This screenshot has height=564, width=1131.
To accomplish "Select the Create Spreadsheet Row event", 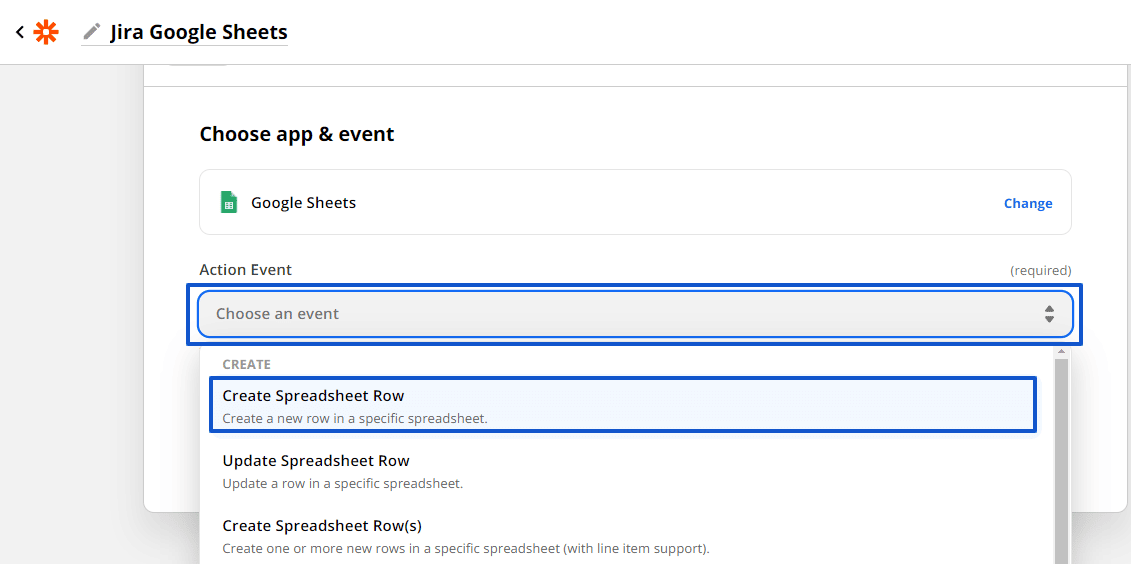I will (x=624, y=405).
